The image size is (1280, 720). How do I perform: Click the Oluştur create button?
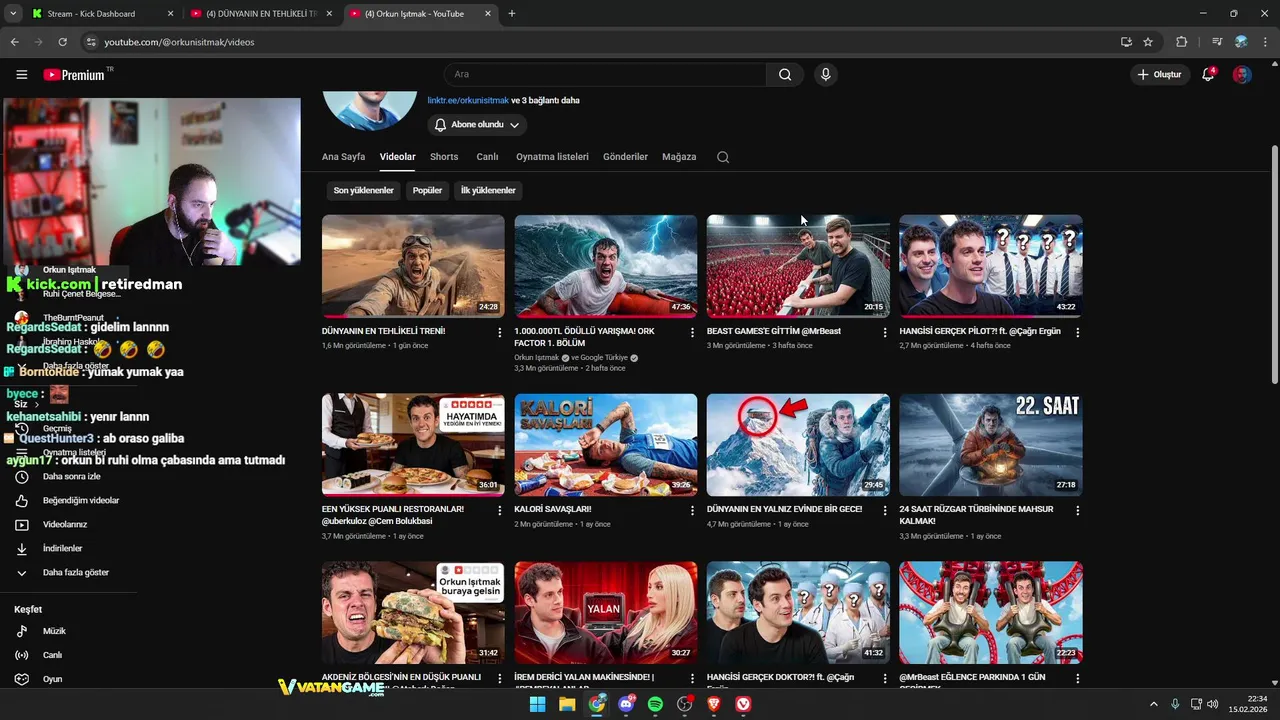1160,75
